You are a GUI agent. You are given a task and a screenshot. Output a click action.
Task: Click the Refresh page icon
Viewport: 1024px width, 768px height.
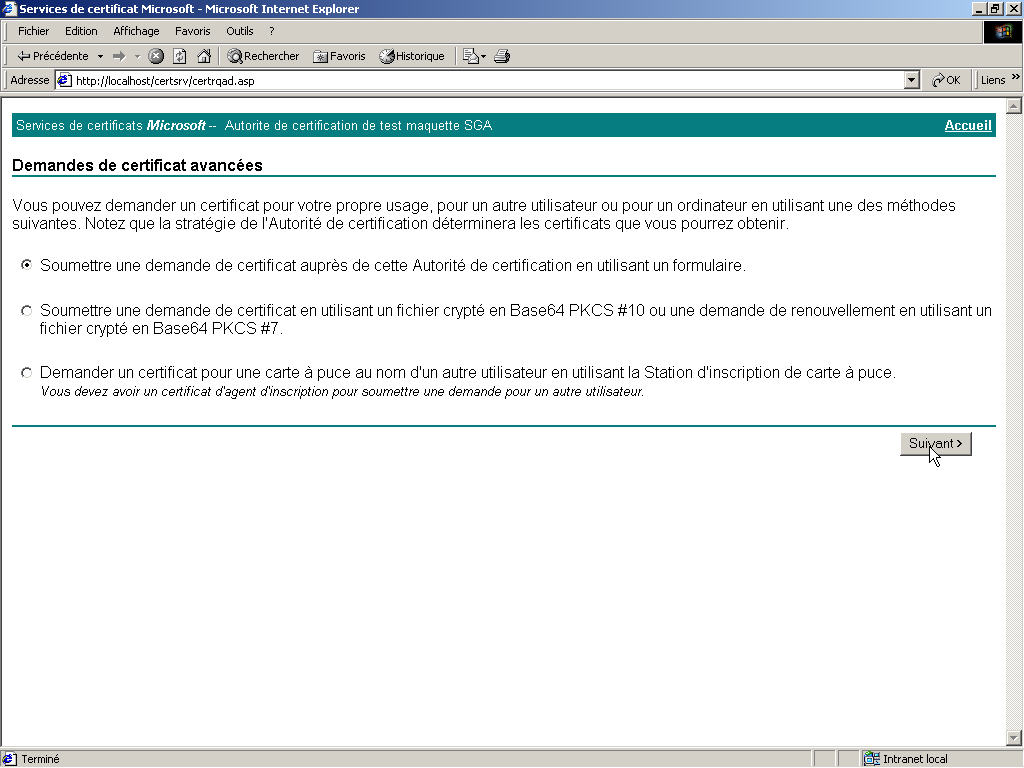pos(180,56)
